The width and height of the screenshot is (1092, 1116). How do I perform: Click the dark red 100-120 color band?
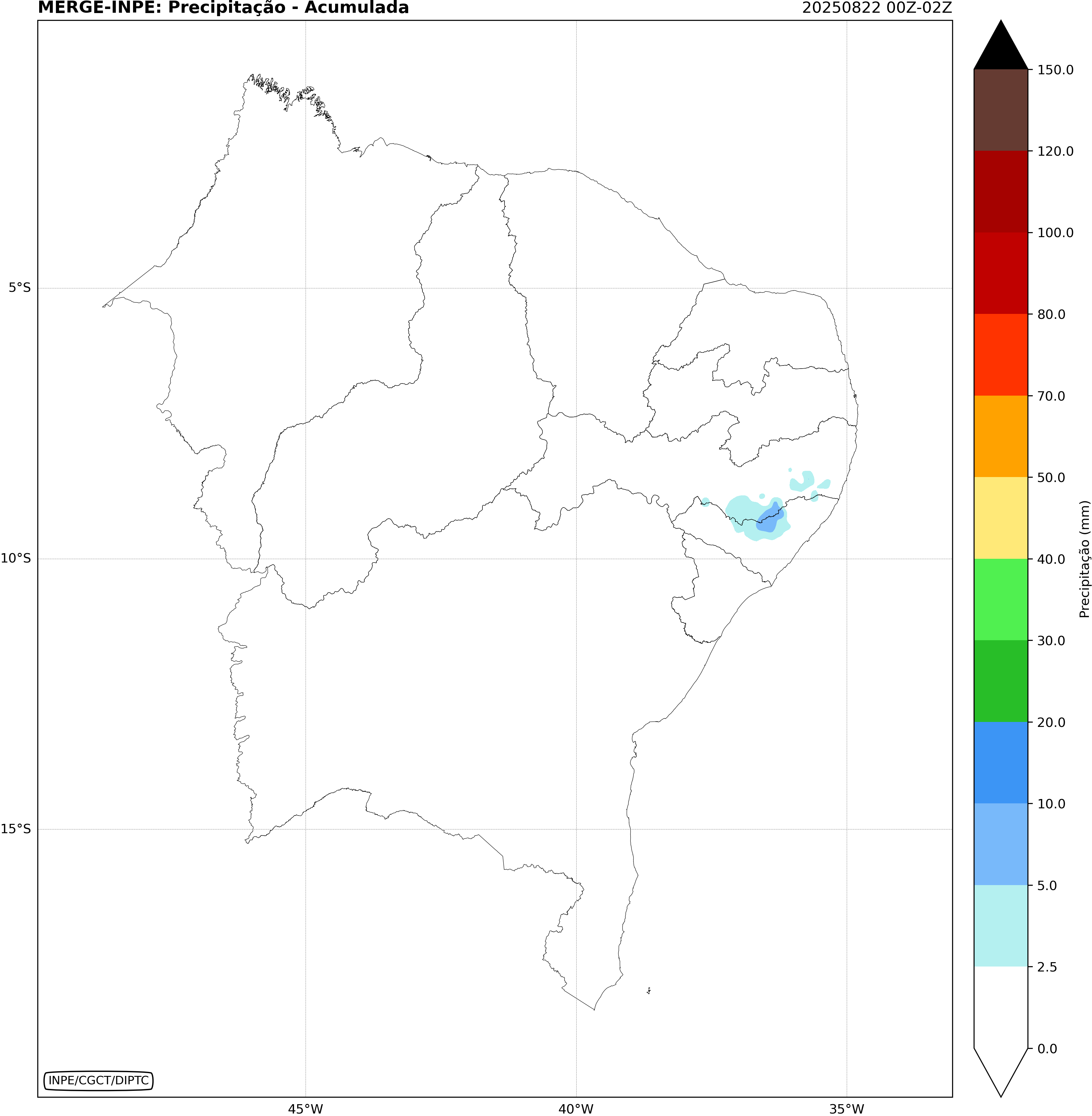coord(1001,191)
